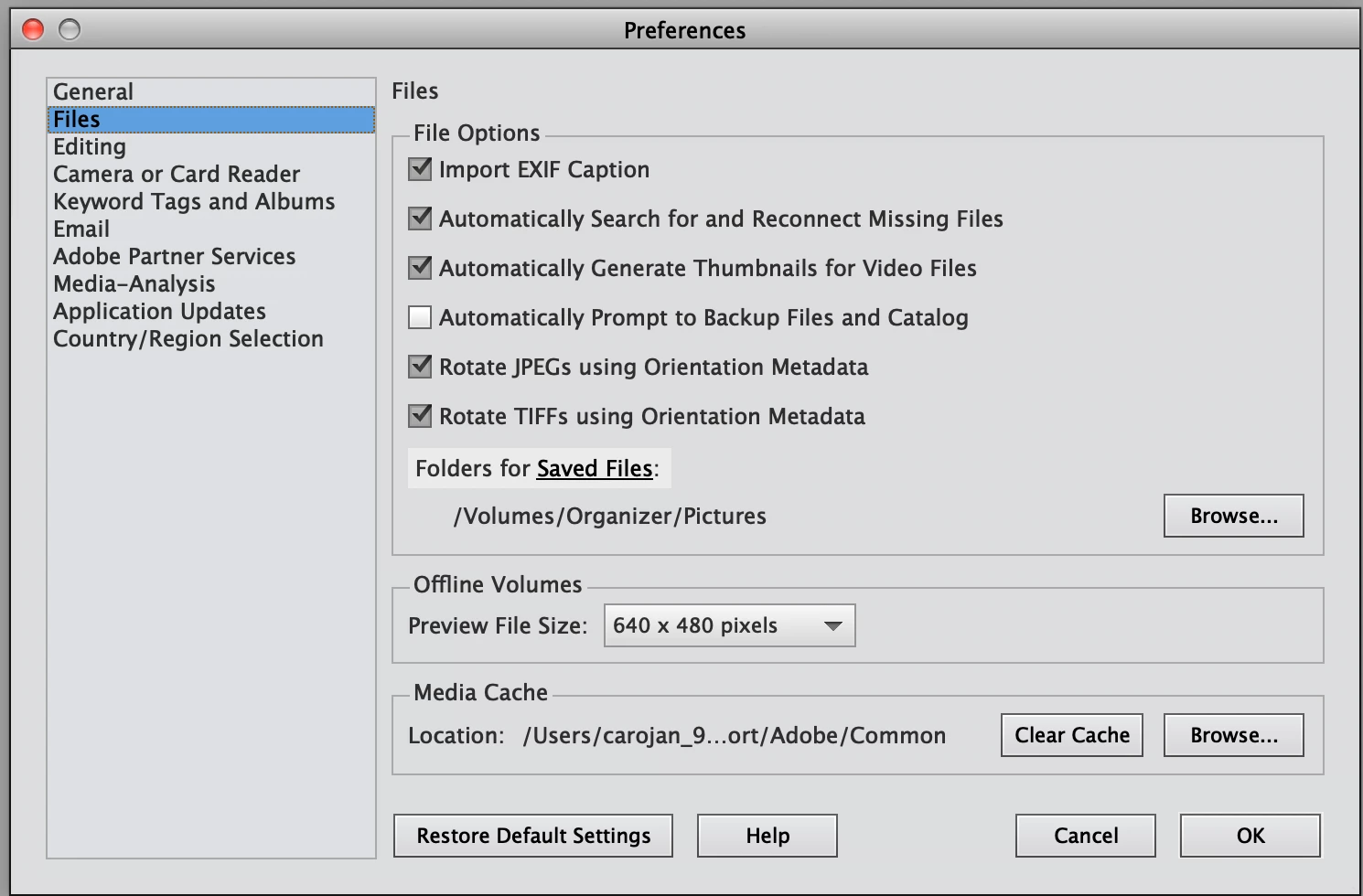Toggle Rotate JPEGs using Orientation Metadata
1363x896 pixels.
420,367
